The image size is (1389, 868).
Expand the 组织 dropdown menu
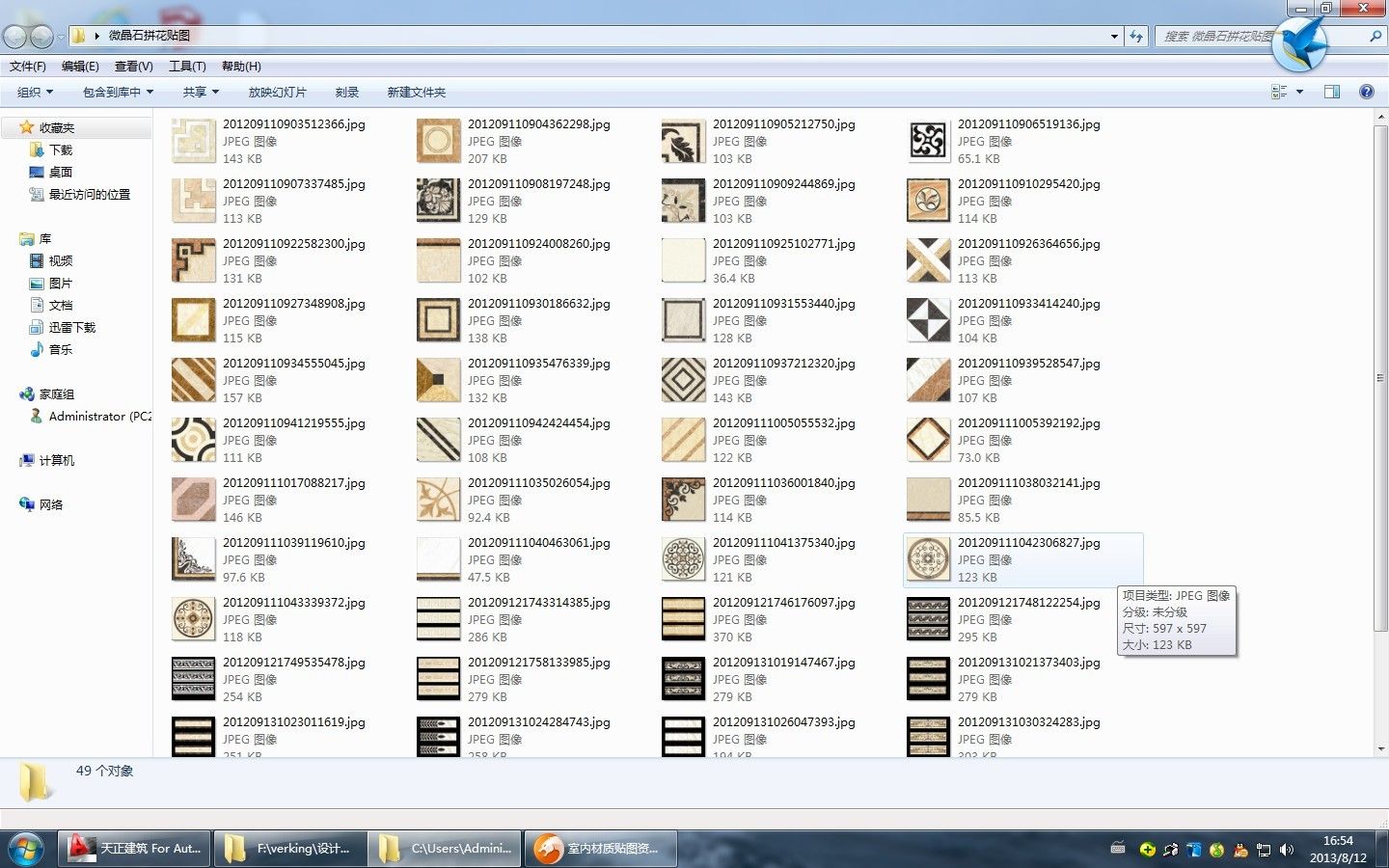pos(35,92)
